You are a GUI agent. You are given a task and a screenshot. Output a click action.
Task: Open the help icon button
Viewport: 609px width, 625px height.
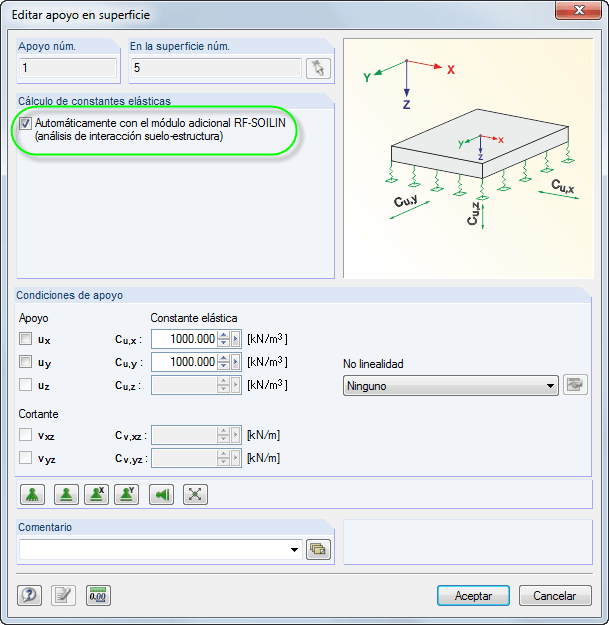[x=29, y=596]
